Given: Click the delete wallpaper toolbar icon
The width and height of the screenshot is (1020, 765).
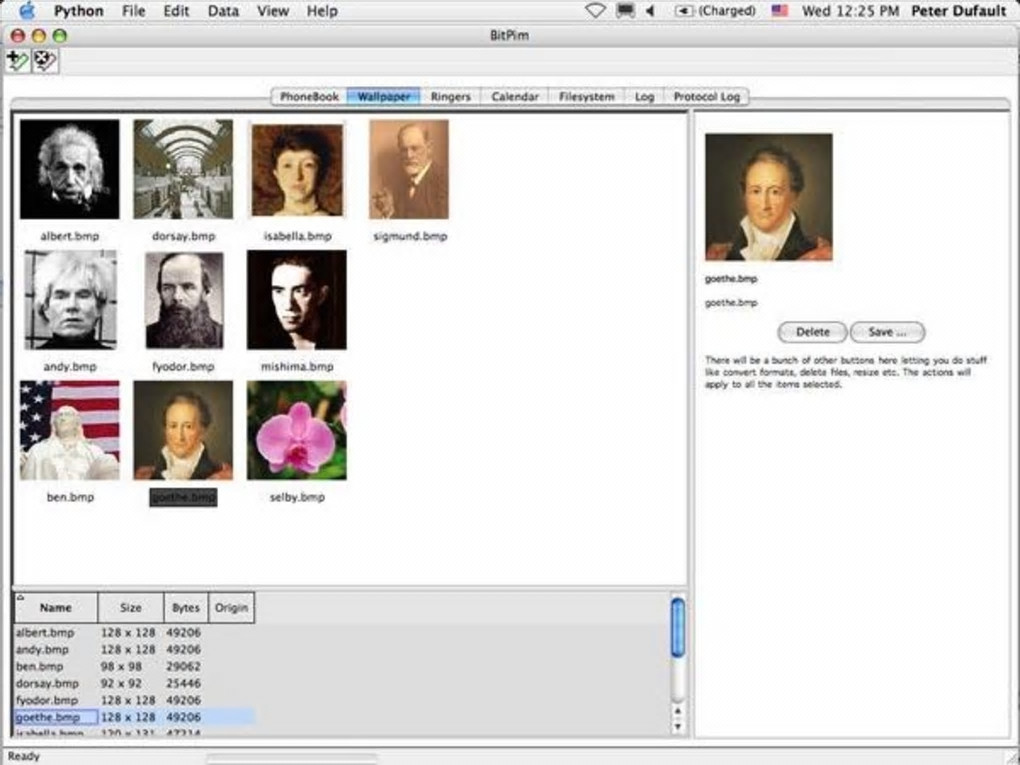Looking at the screenshot, I should tap(45, 61).
